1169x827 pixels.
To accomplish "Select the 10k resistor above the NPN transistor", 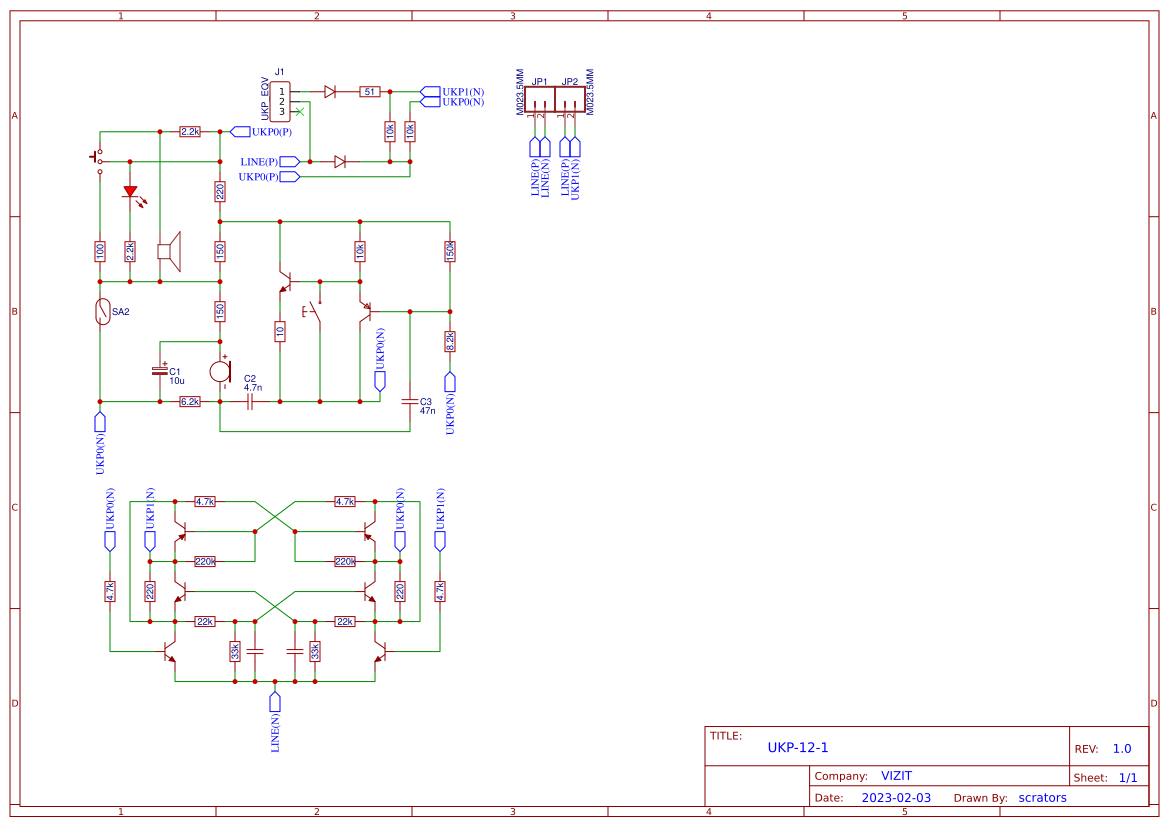I will click(x=360, y=251).
